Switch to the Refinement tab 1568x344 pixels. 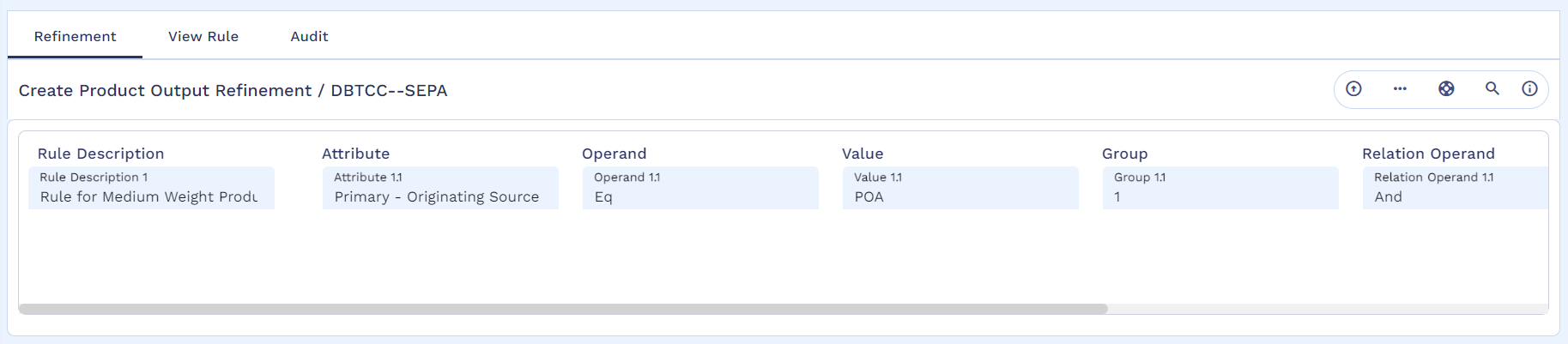click(x=75, y=36)
